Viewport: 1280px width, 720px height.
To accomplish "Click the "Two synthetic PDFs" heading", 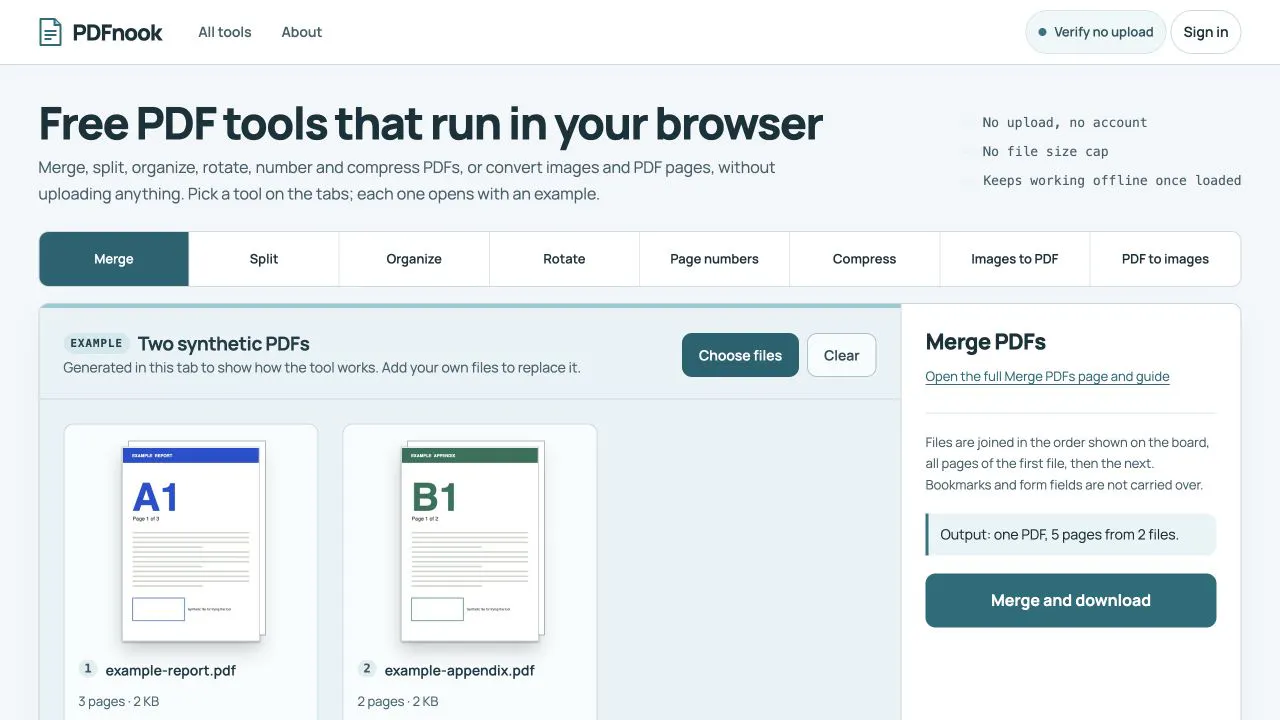I will (x=224, y=344).
